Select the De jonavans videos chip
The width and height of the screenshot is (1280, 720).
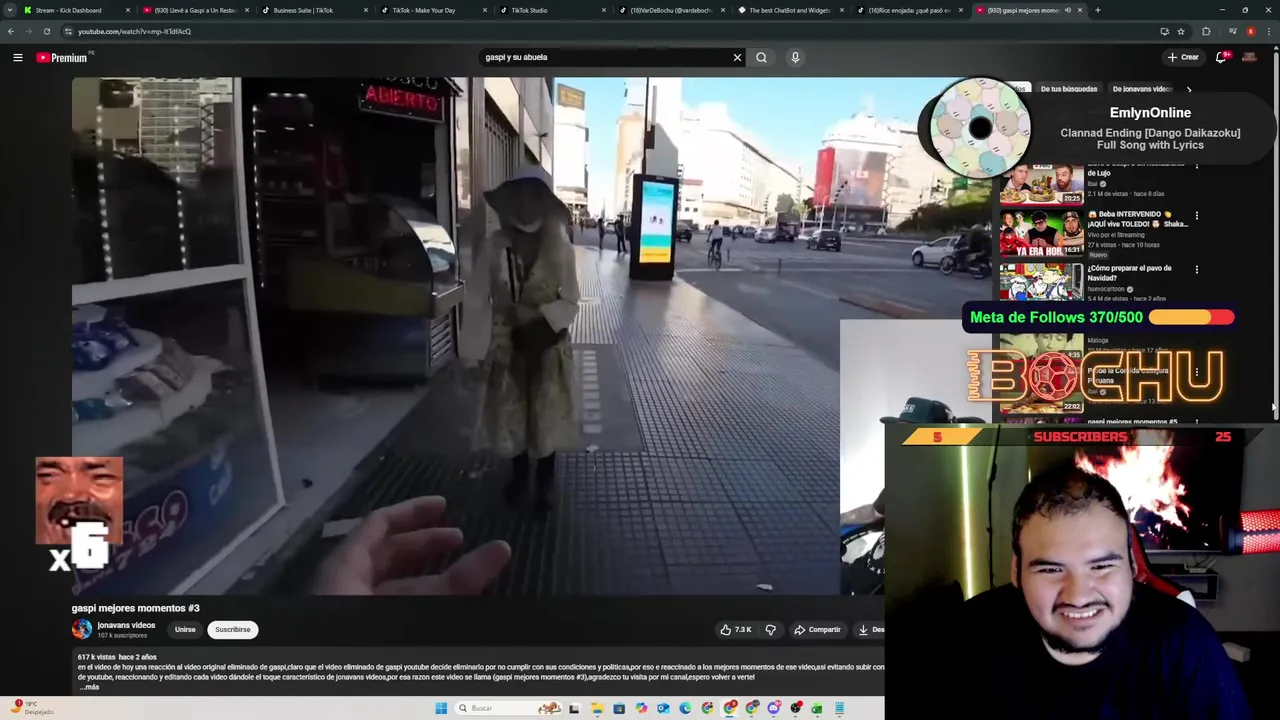pos(1142,89)
